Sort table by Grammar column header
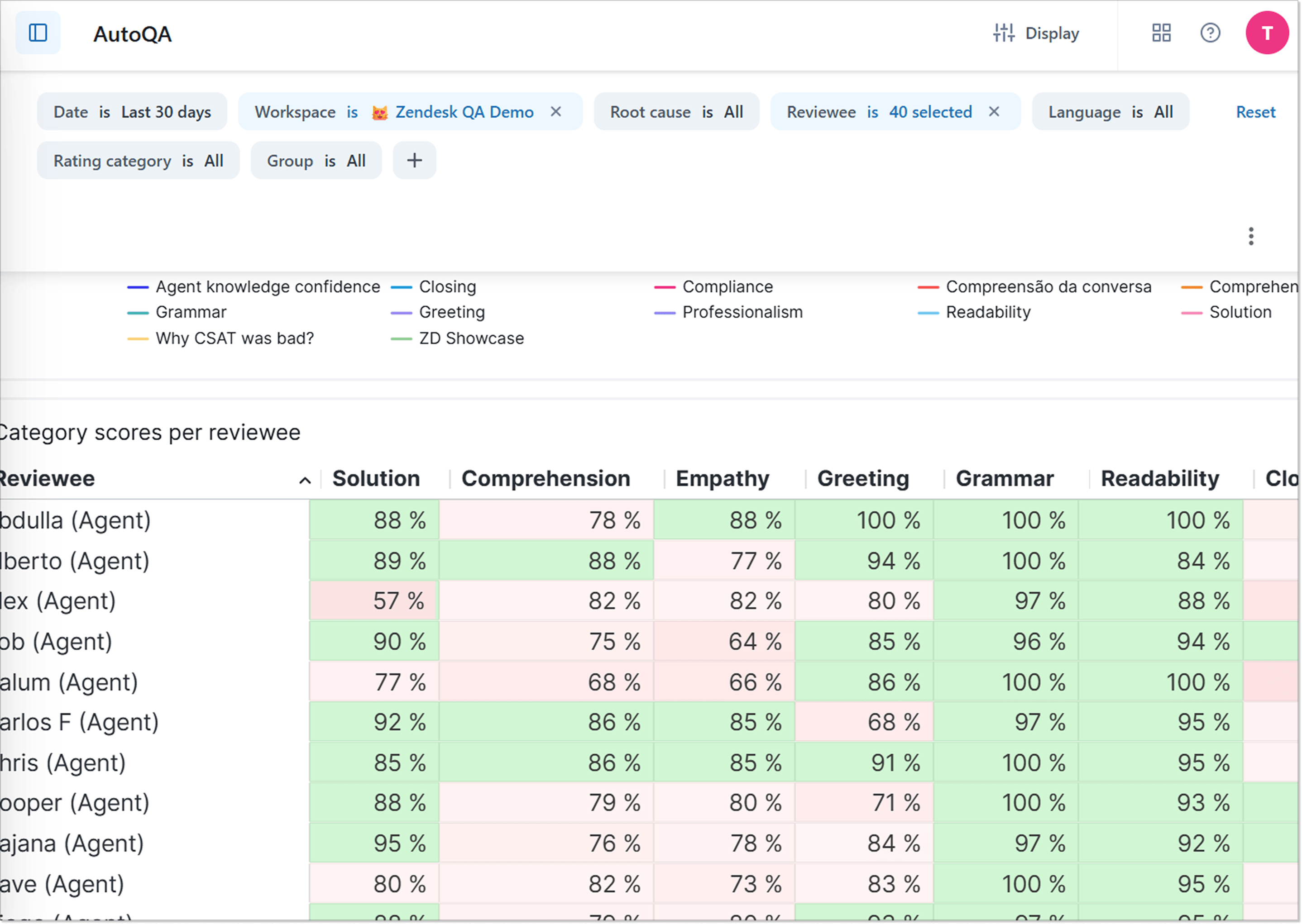 [1005, 479]
